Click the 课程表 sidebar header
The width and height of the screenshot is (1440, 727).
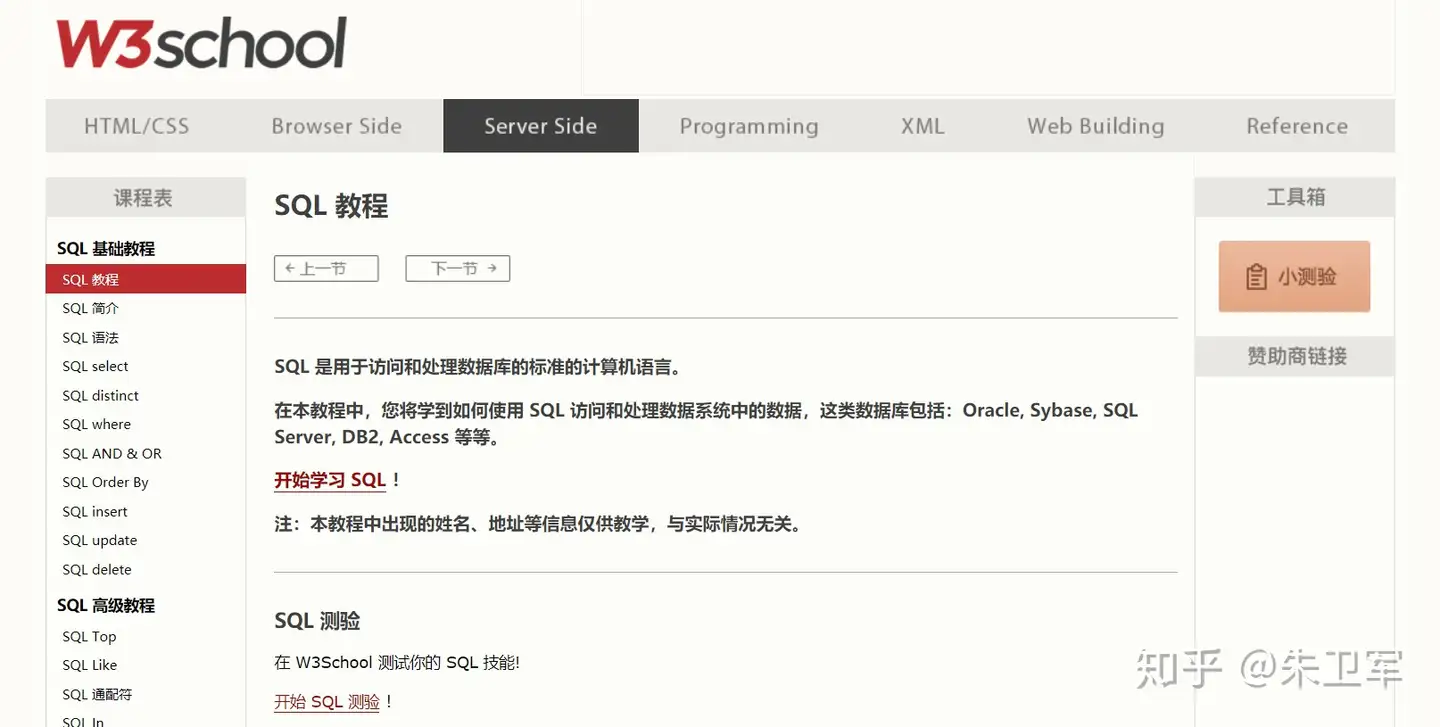[x=146, y=197]
